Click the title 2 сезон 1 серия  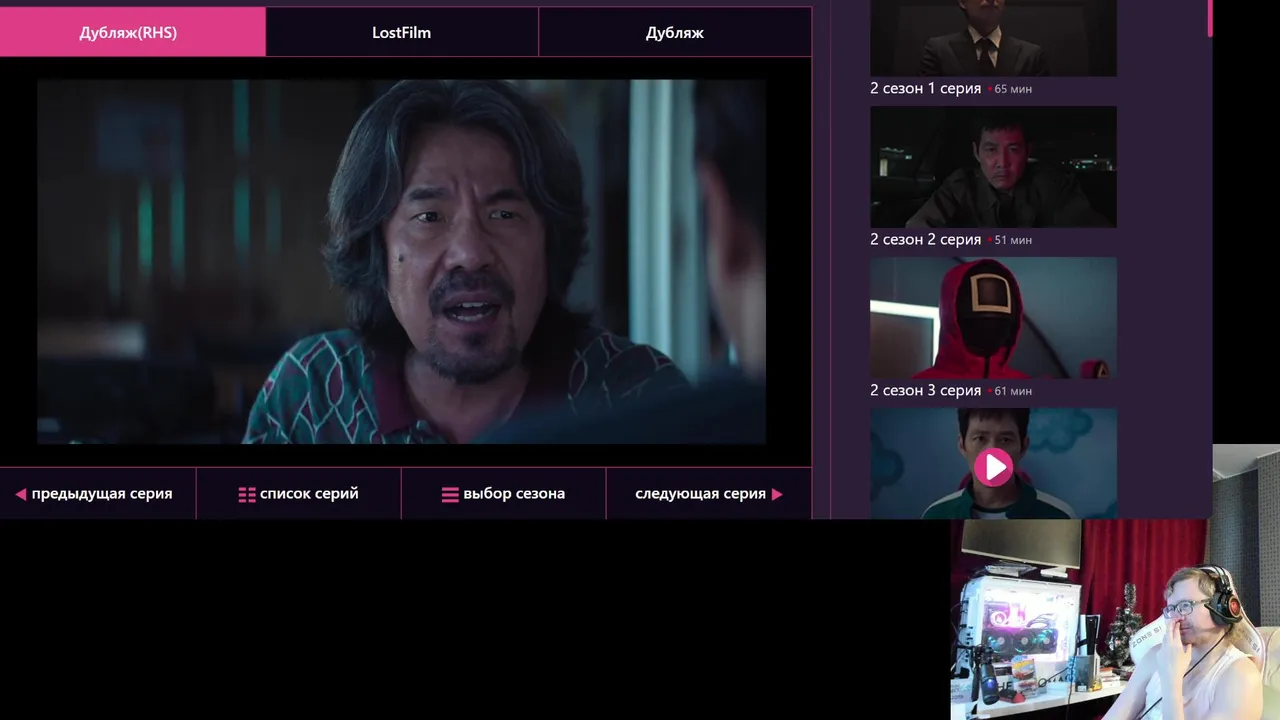pos(925,88)
